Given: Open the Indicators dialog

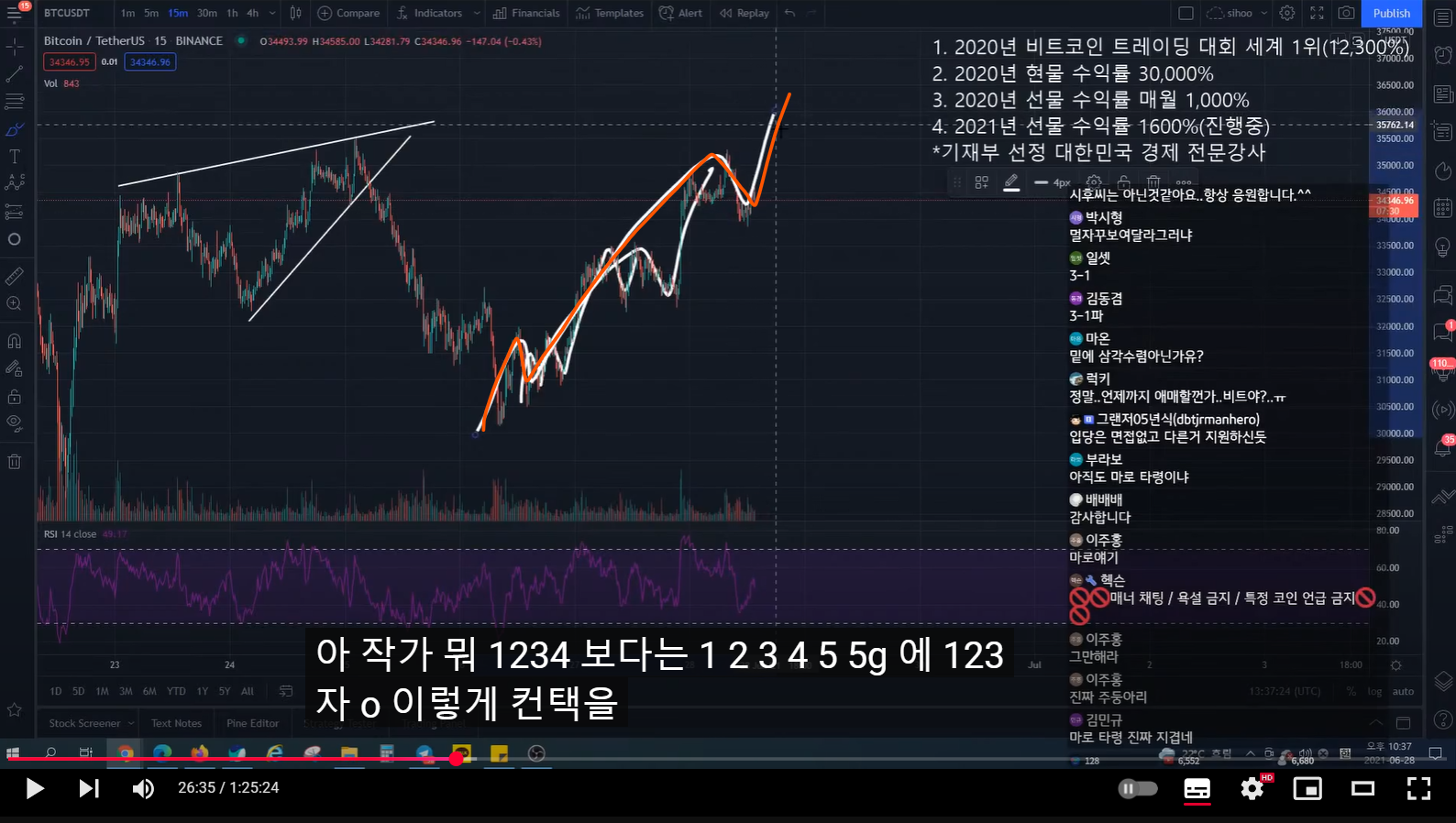Looking at the screenshot, I should pyautogui.click(x=429, y=13).
